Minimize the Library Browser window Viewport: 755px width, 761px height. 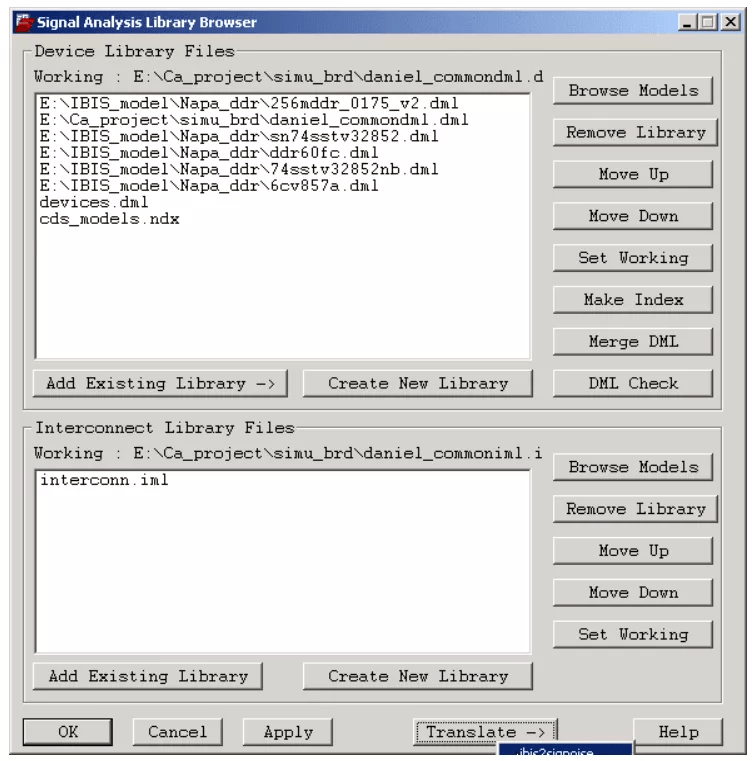pos(687,22)
